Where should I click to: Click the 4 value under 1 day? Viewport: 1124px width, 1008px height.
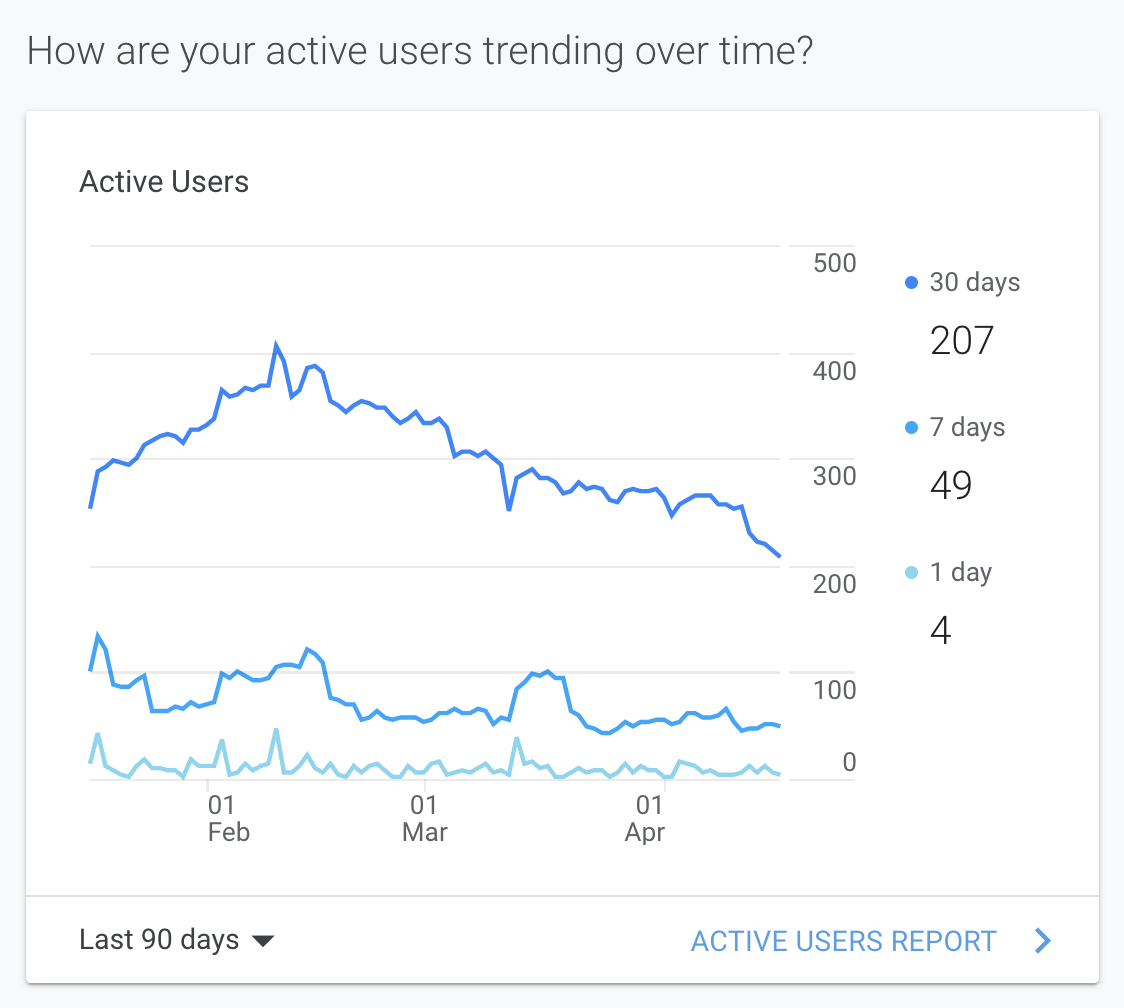[940, 631]
